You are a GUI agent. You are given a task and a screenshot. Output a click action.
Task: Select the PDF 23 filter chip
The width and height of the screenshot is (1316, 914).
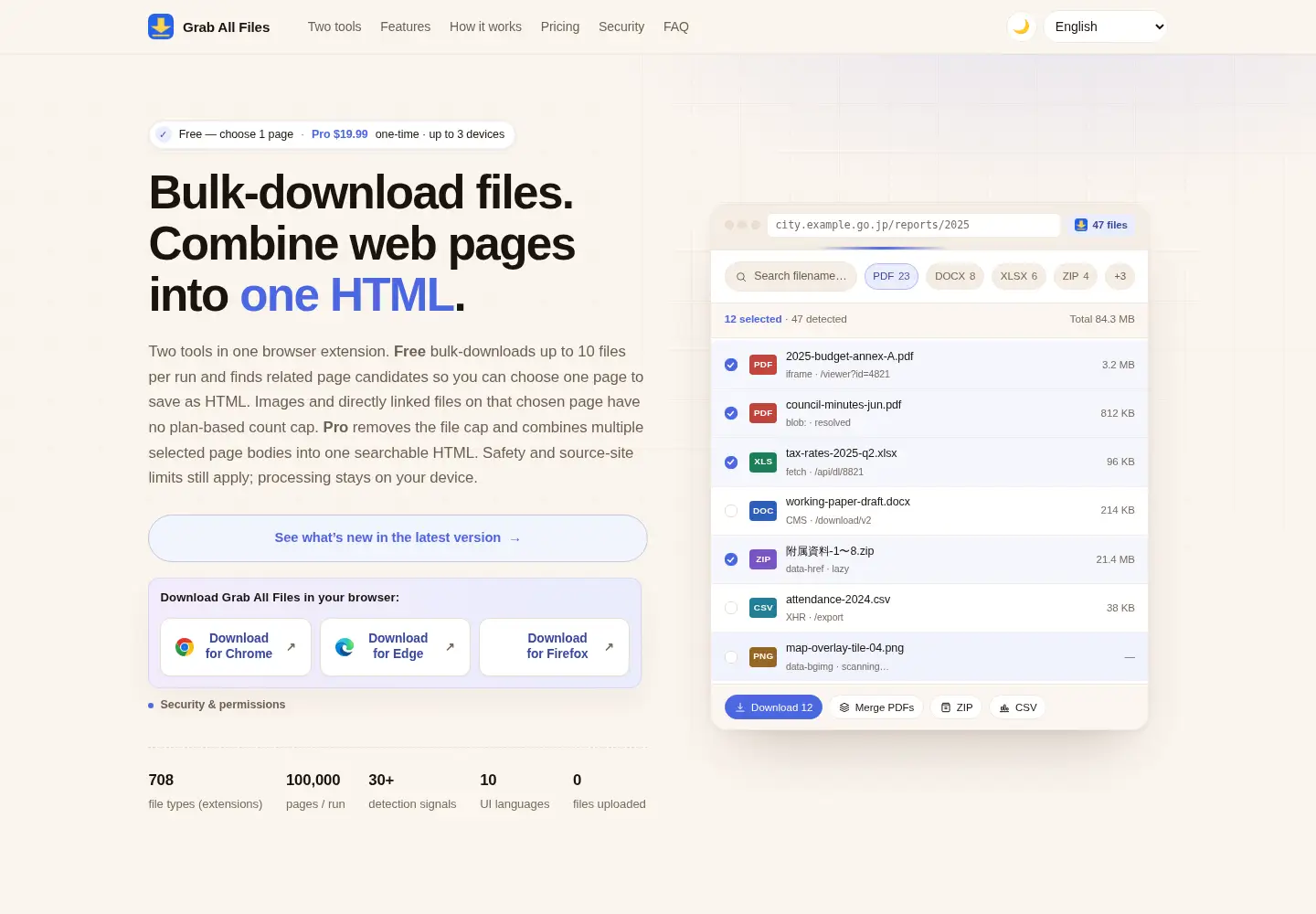pyautogui.click(x=891, y=276)
